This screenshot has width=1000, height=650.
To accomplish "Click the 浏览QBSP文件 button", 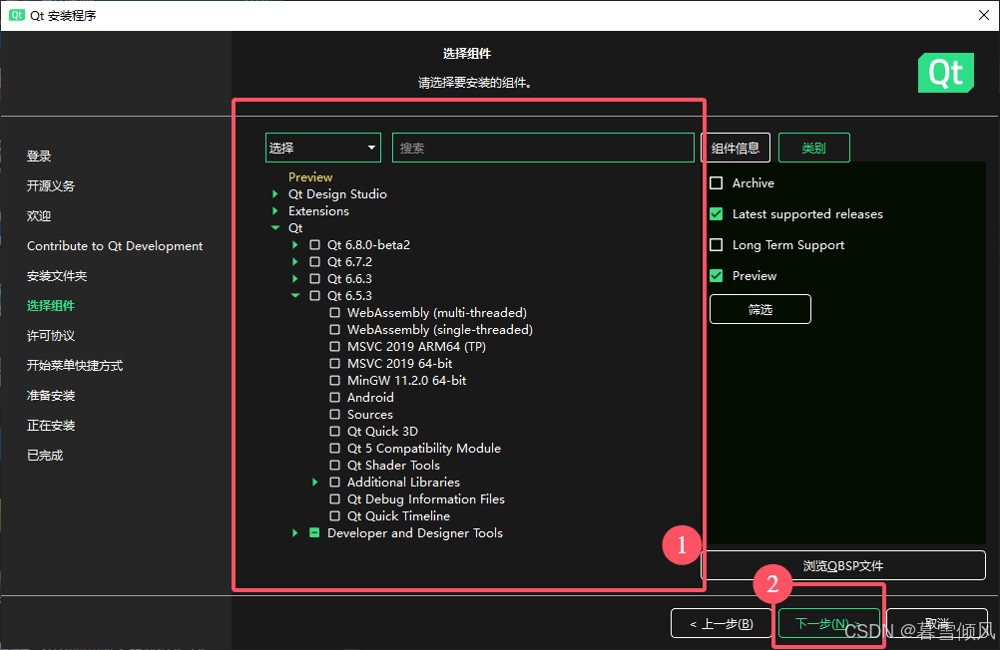I will [843, 566].
